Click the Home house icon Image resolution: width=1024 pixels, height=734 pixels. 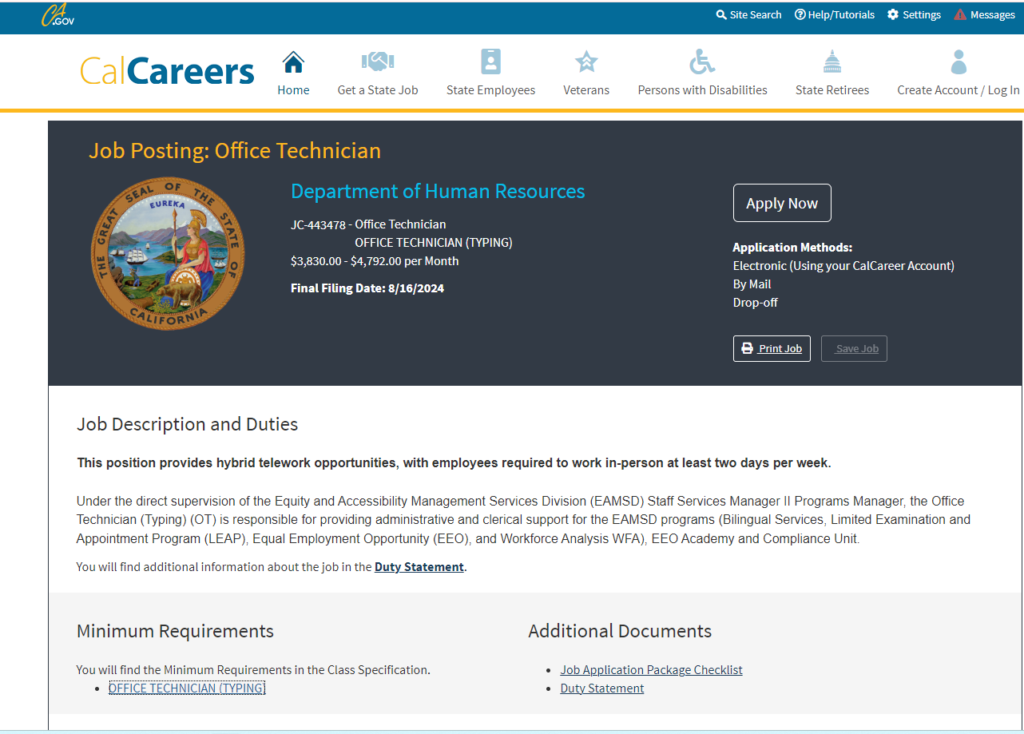pyautogui.click(x=293, y=63)
